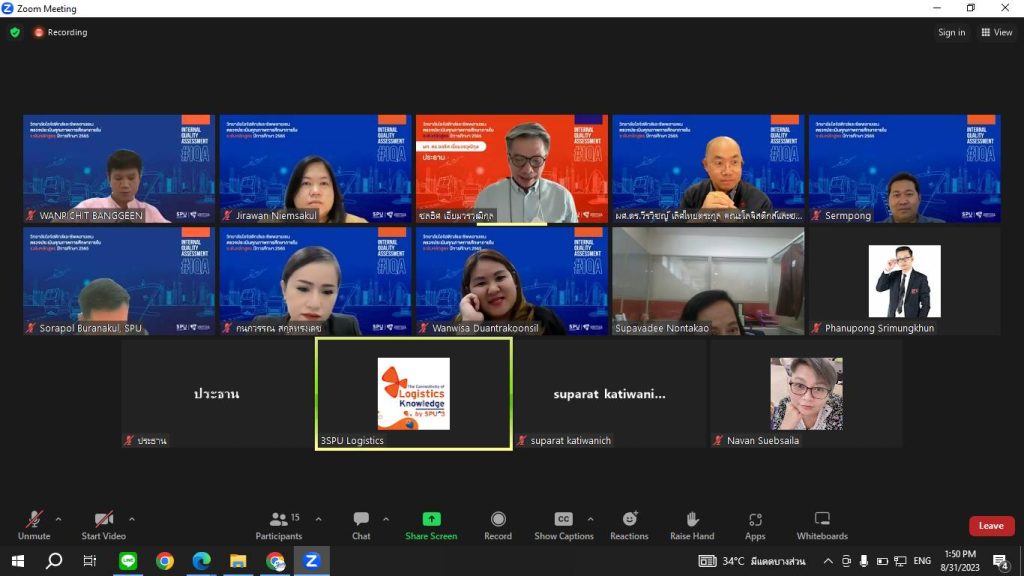1024x576 pixels.
Task: Open the Participants panel
Action: pyautogui.click(x=279, y=526)
